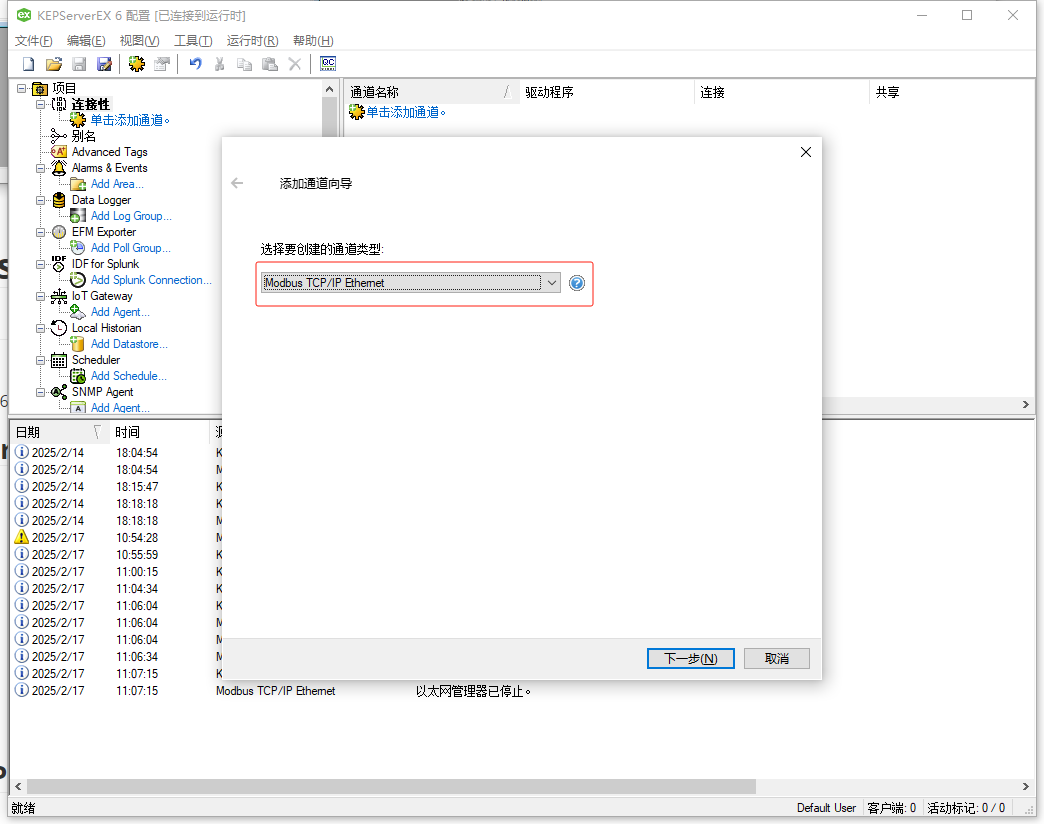Click the Add Area... link
The height and width of the screenshot is (824, 1044).
tap(117, 184)
